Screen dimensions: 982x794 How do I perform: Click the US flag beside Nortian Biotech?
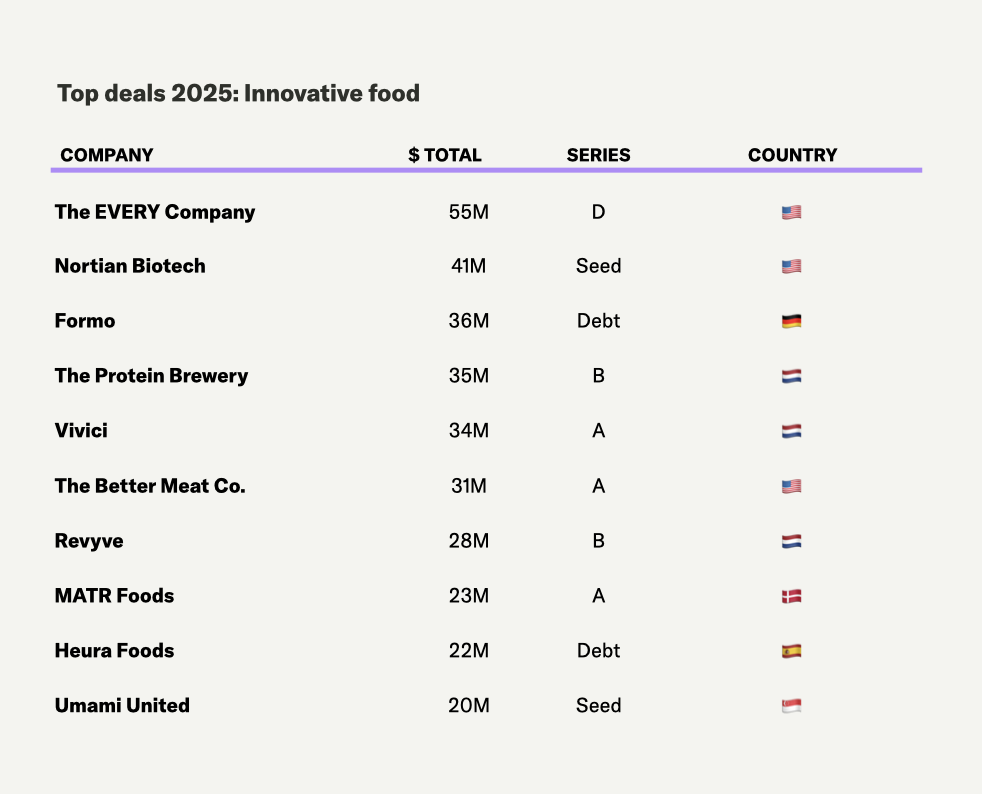tap(791, 267)
